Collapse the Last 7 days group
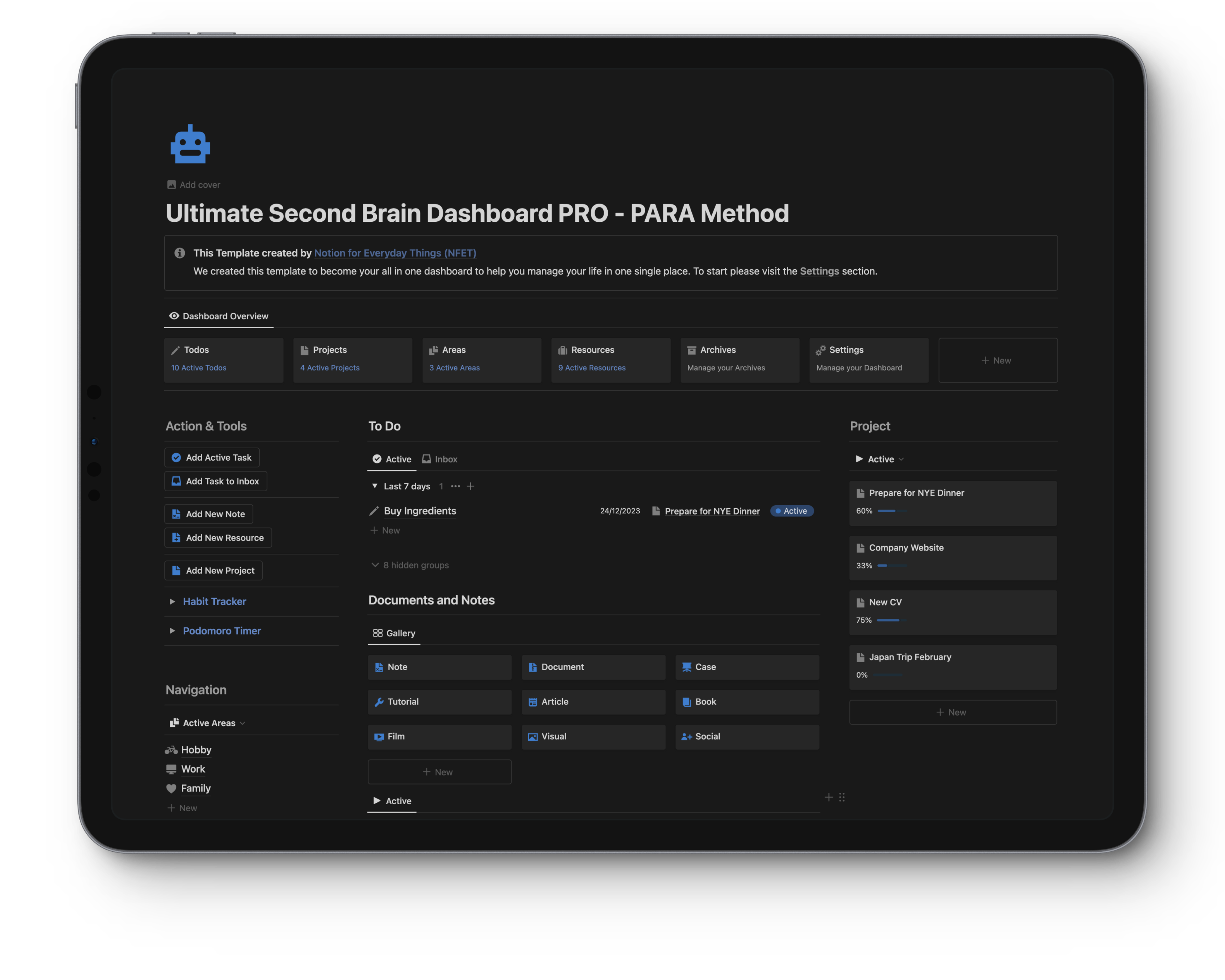Screen dimensions: 1225x980 (375, 486)
